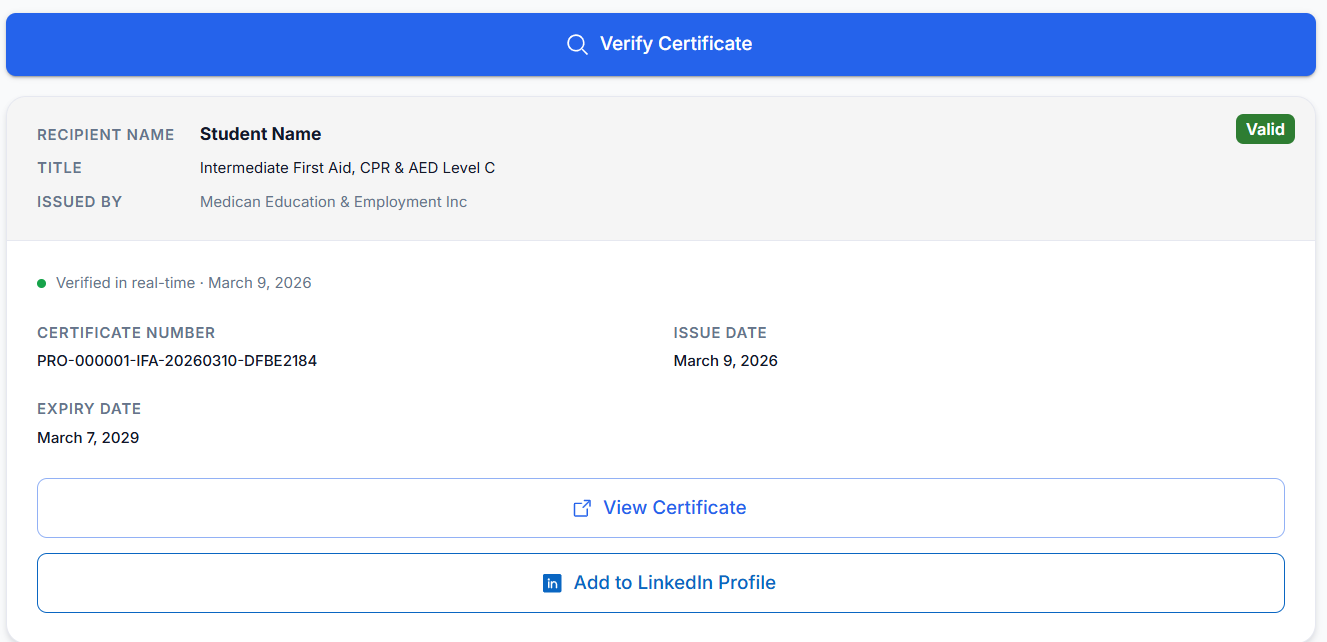Open Medican Education & Employment Inc link

click(x=333, y=201)
